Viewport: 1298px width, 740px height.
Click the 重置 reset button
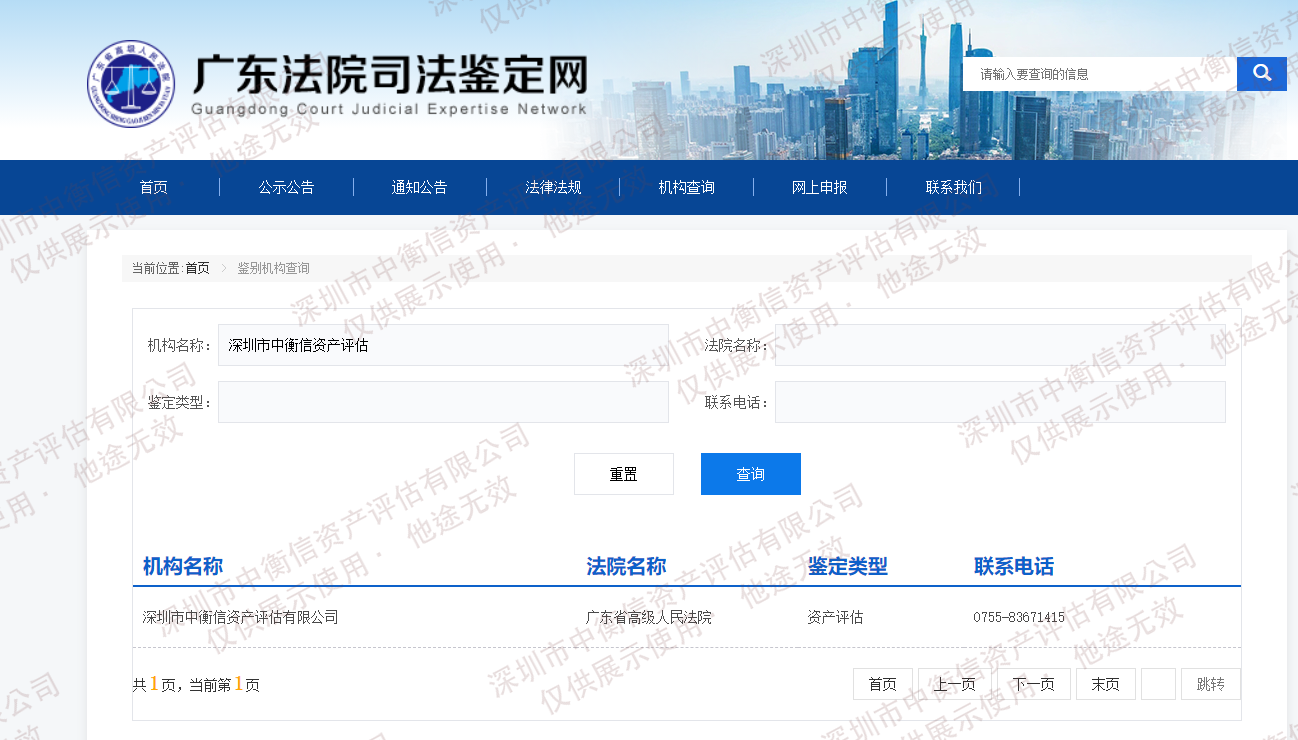click(624, 474)
